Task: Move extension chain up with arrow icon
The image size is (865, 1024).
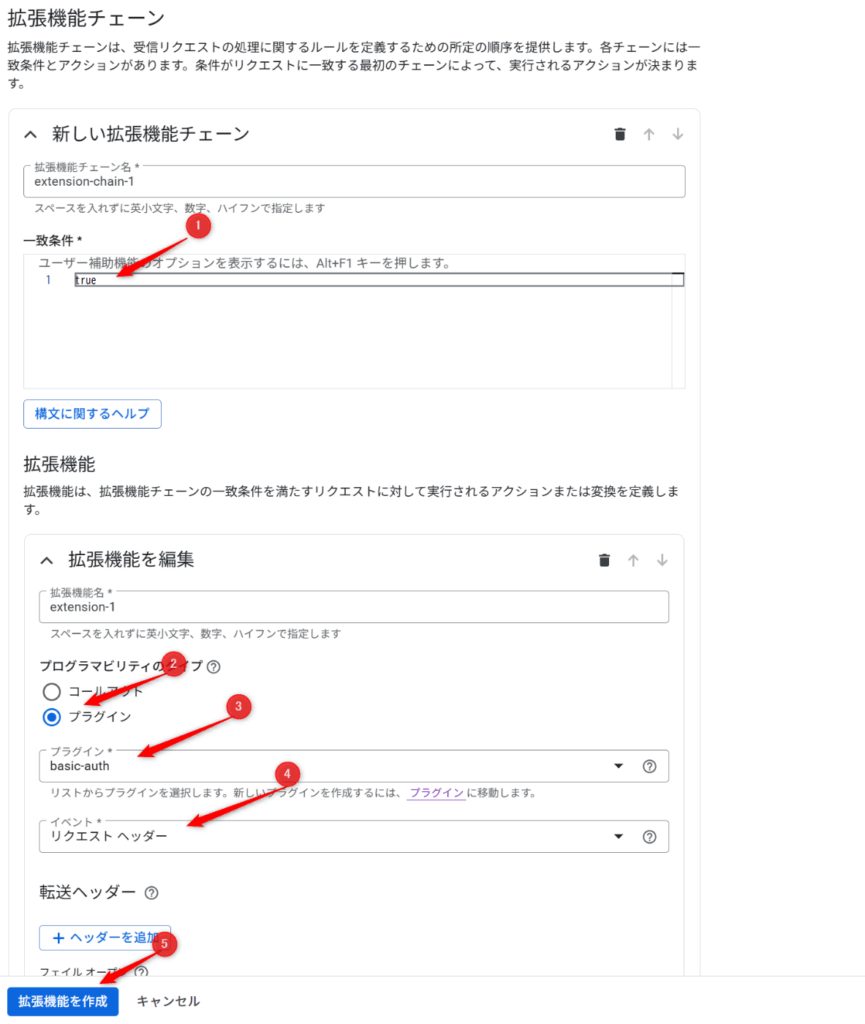Action: tap(648, 134)
